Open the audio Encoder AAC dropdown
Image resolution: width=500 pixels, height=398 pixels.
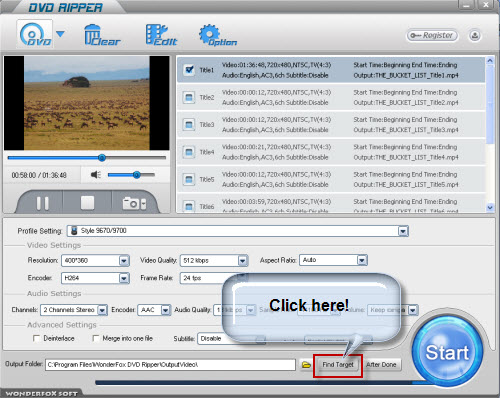point(154,310)
